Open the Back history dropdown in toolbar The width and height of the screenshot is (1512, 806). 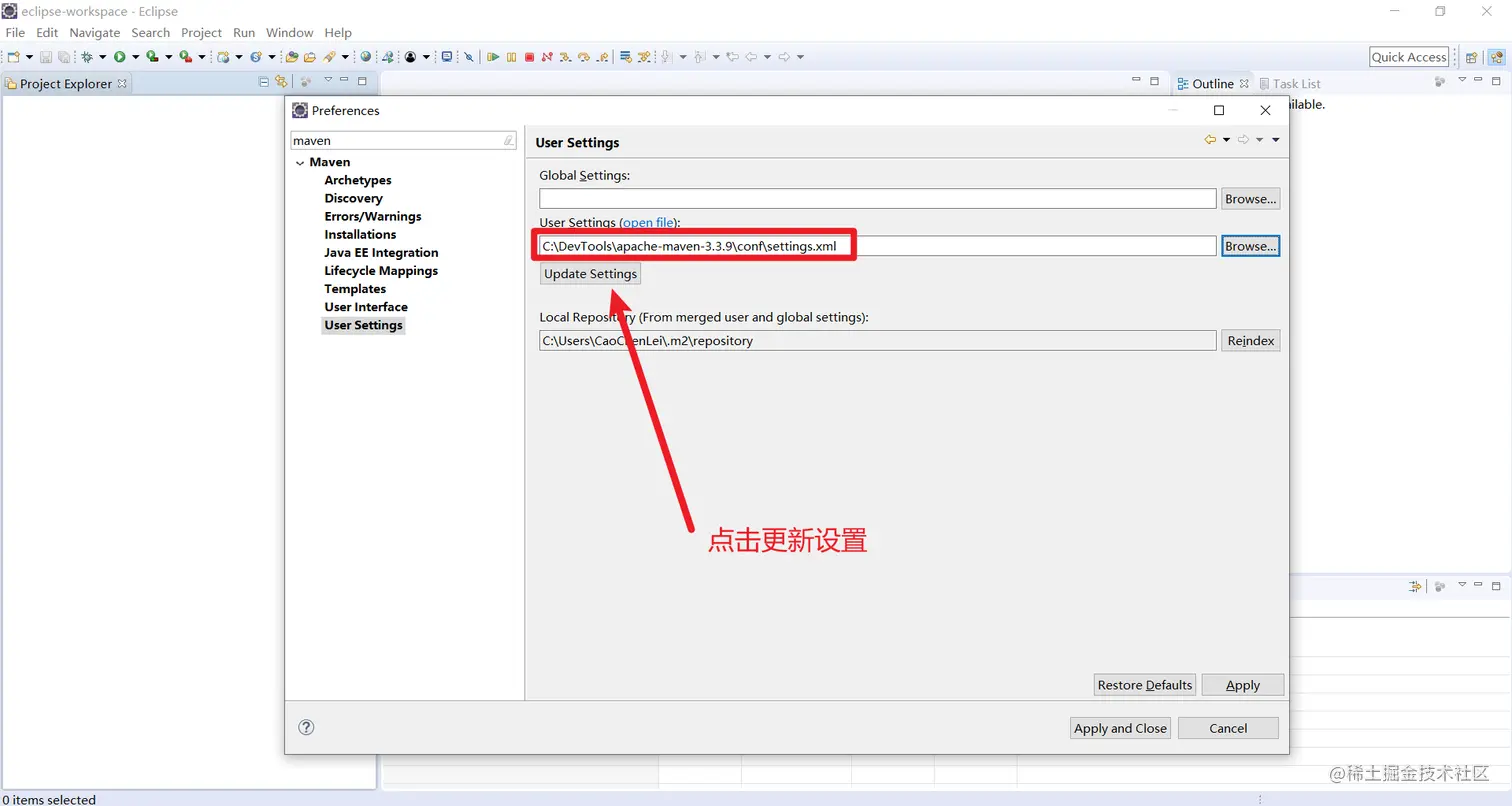[x=767, y=57]
